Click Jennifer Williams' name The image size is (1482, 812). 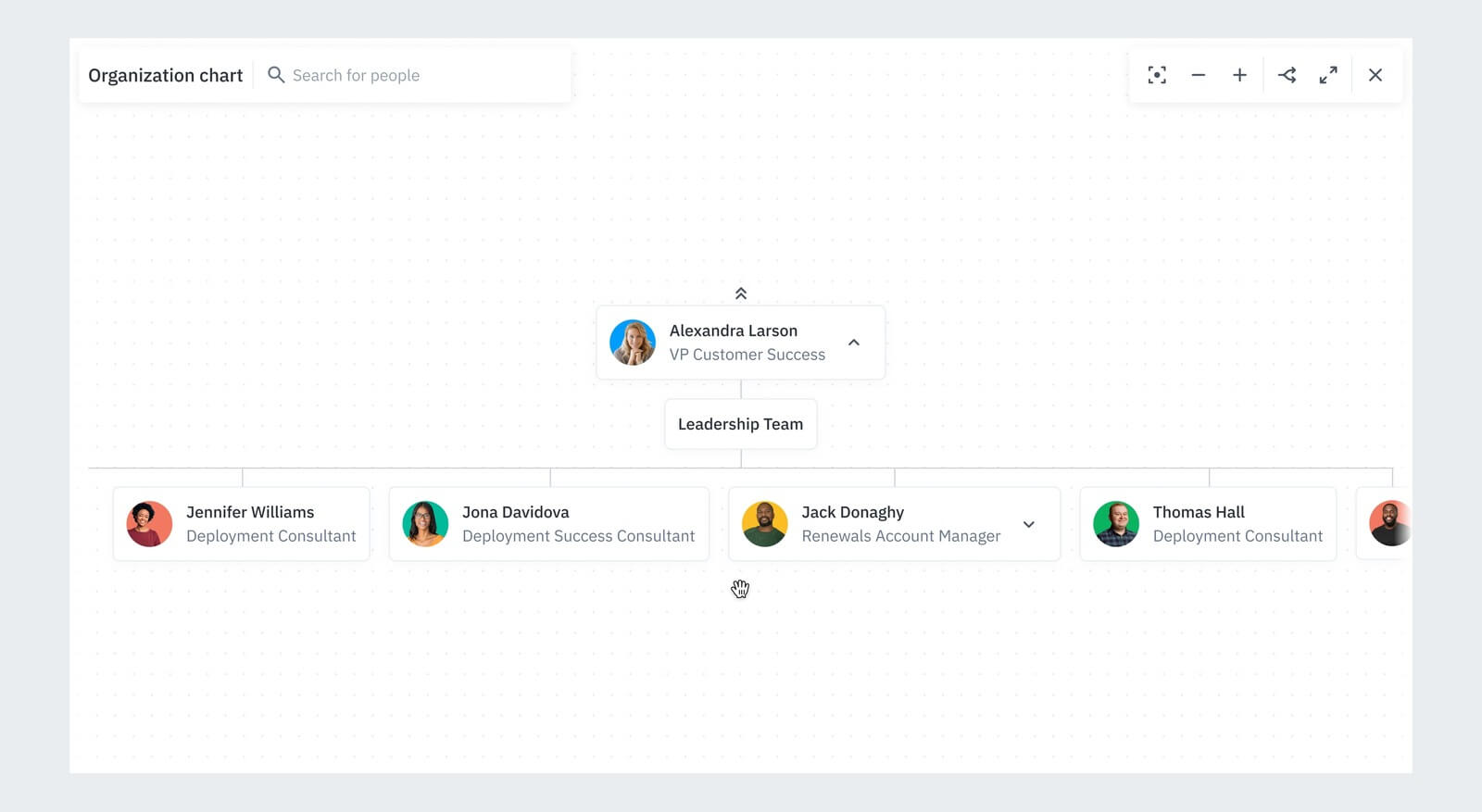click(250, 511)
